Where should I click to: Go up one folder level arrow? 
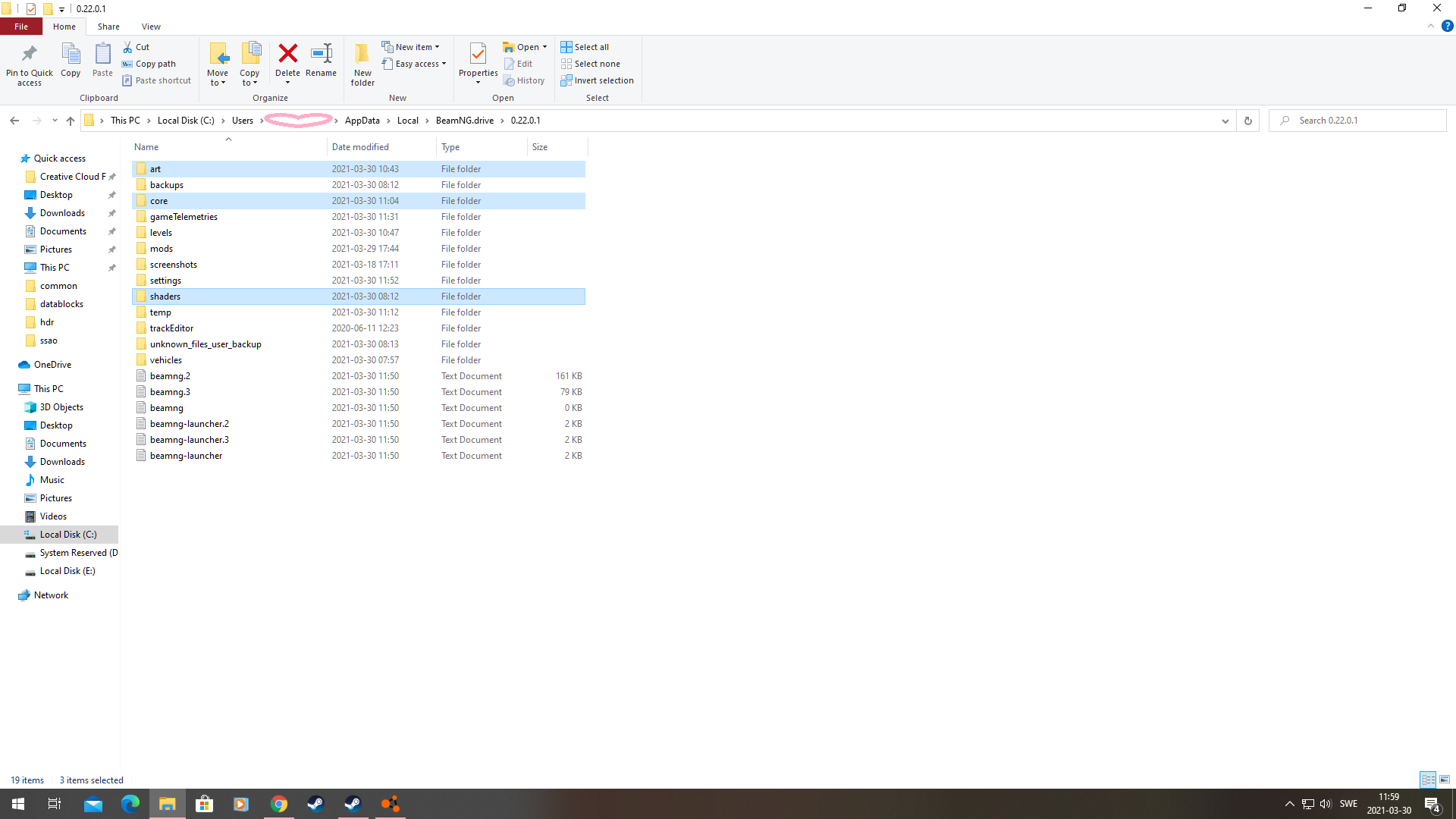(71, 121)
